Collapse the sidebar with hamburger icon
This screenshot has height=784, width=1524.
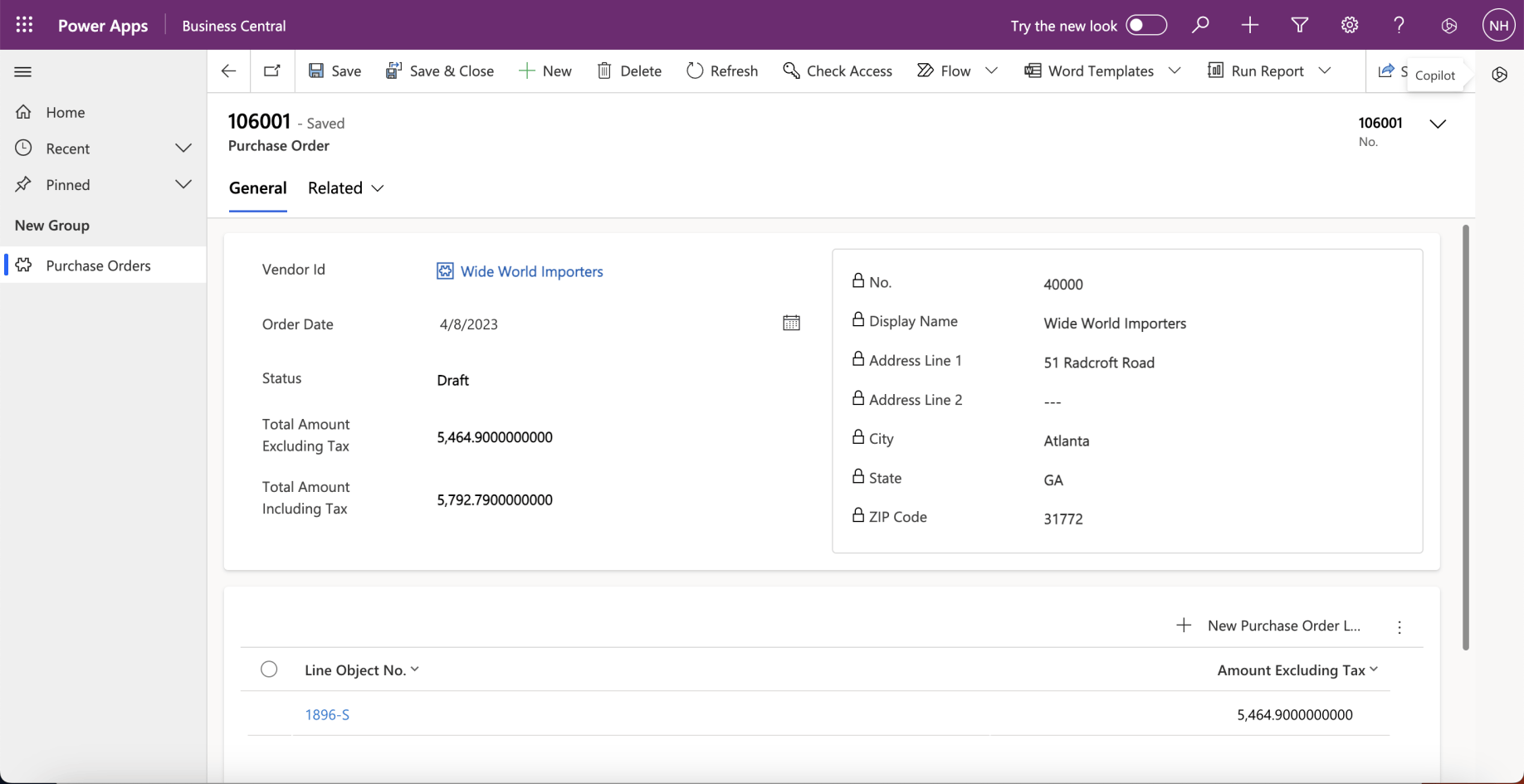click(x=23, y=72)
